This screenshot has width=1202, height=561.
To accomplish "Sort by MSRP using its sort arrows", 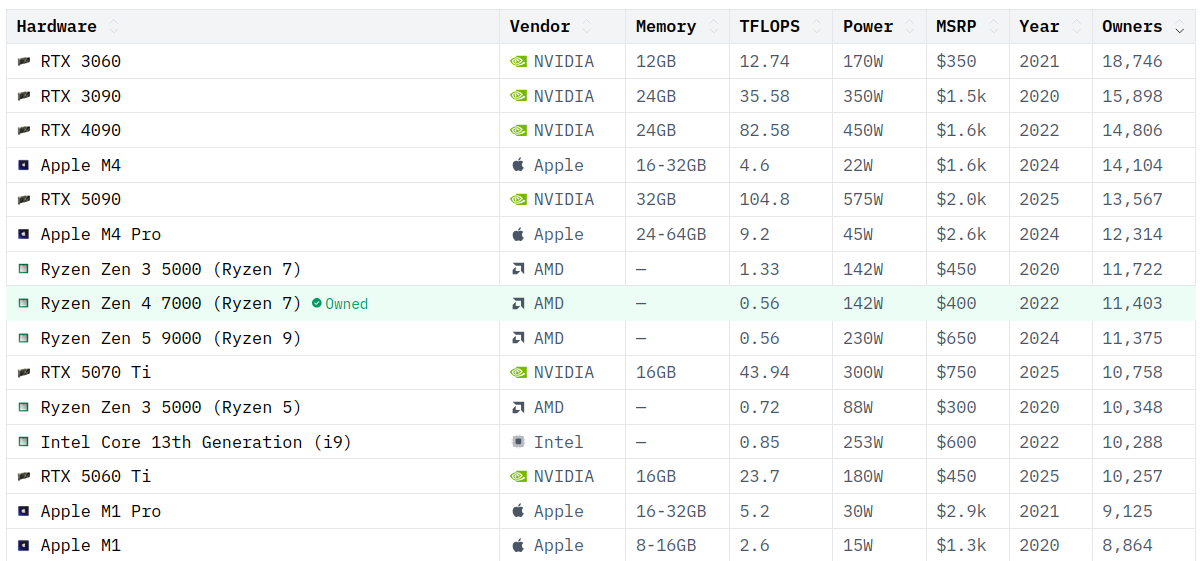I will pyautogui.click(x=993, y=27).
